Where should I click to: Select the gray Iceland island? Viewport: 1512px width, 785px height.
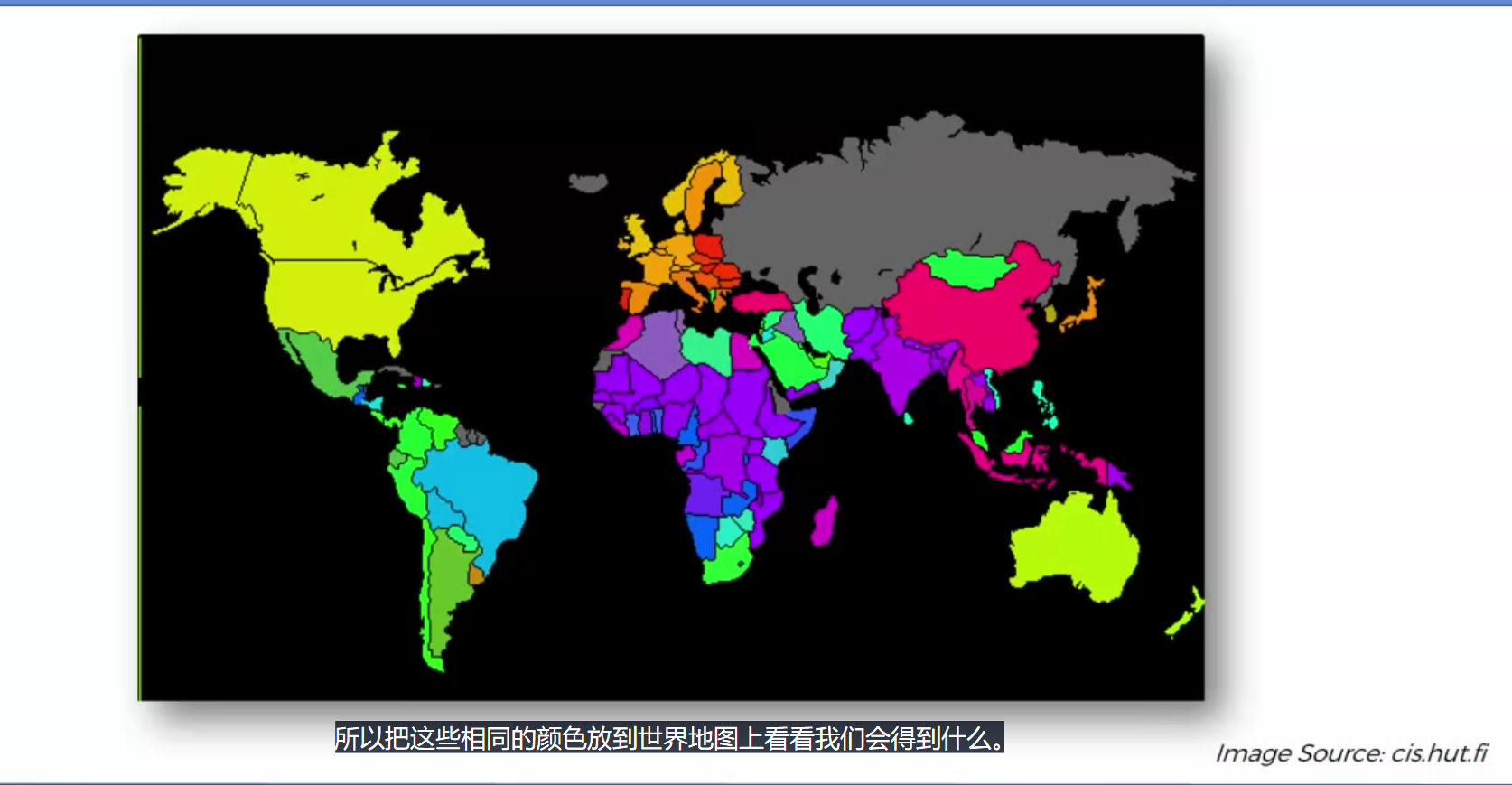point(588,183)
